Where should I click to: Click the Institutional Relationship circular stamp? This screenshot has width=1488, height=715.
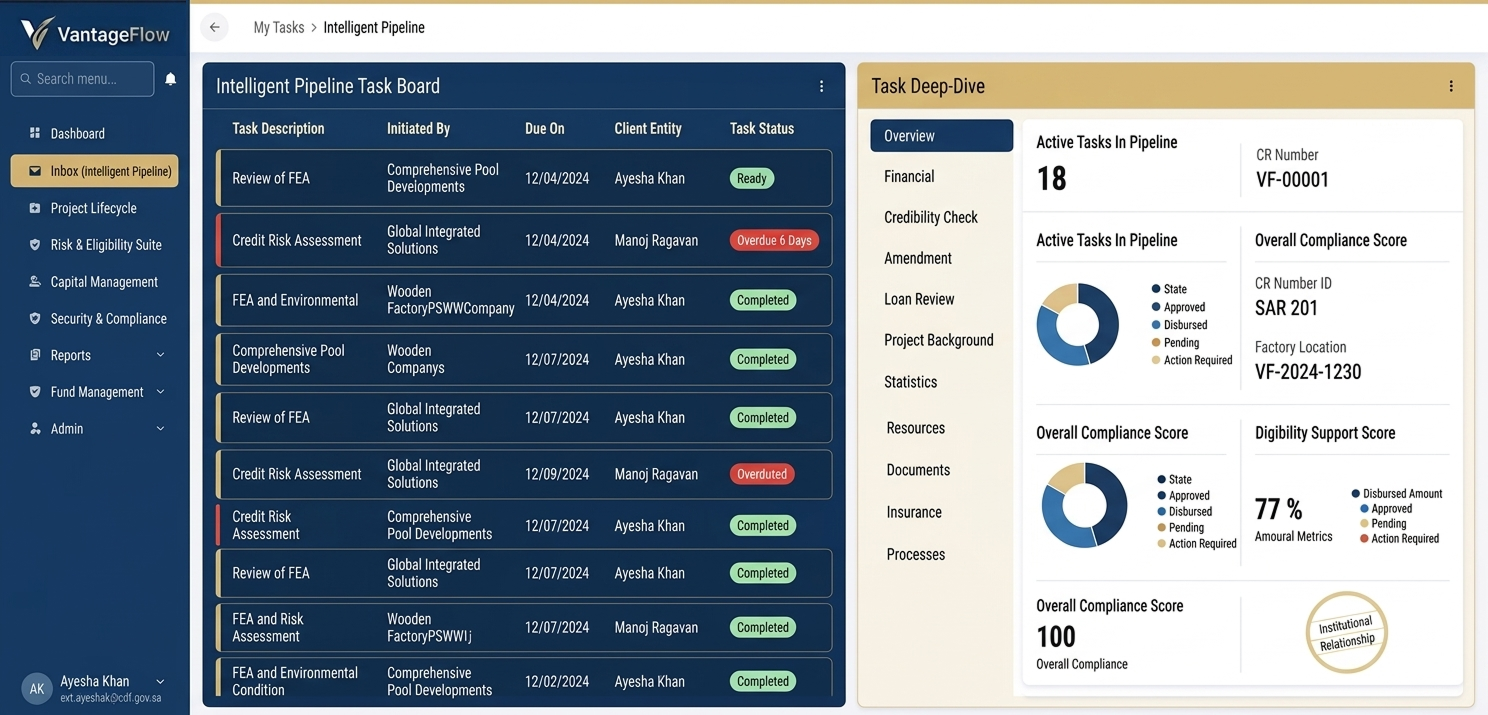click(1346, 633)
